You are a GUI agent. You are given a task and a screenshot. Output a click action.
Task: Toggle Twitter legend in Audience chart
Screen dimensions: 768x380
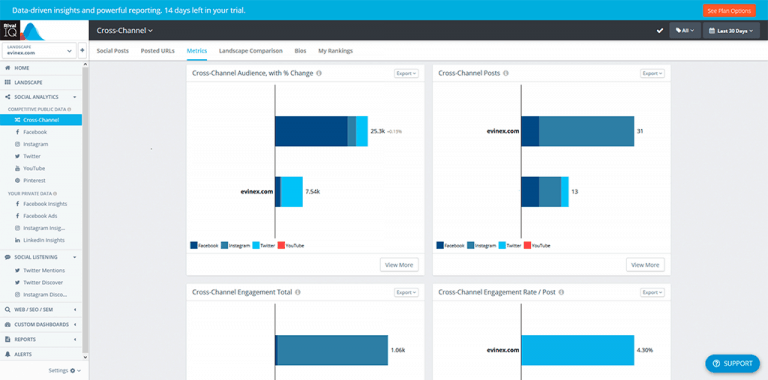264,245
